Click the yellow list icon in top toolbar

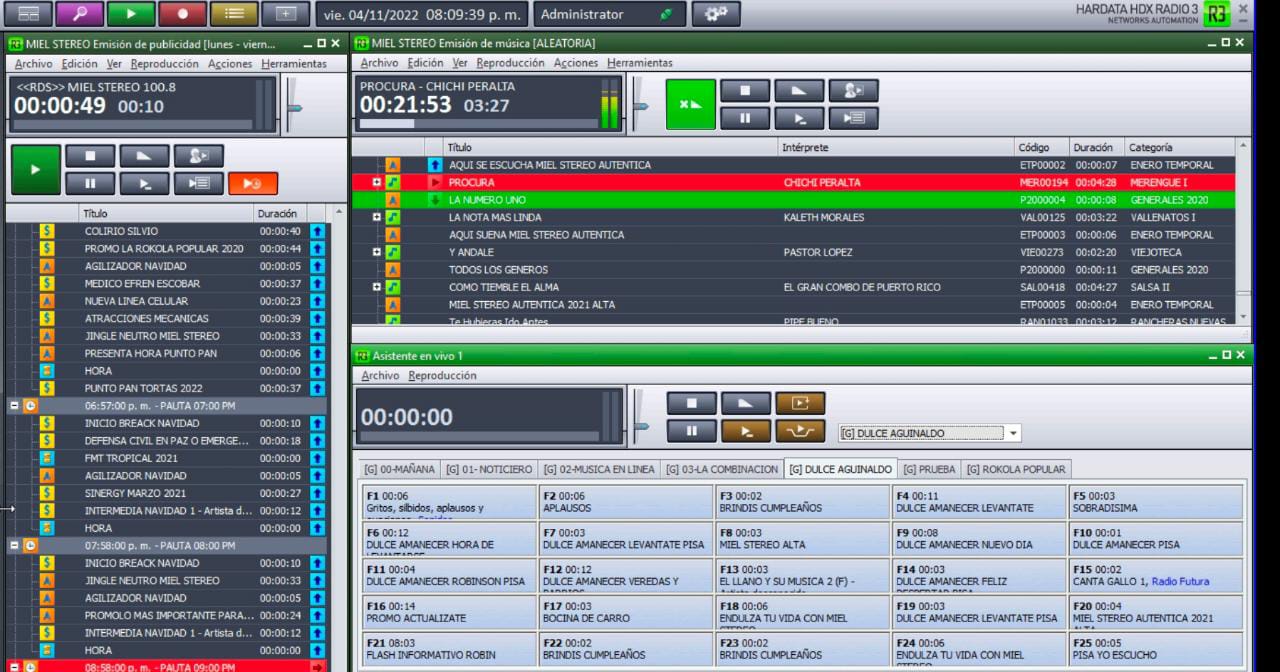[x=235, y=15]
